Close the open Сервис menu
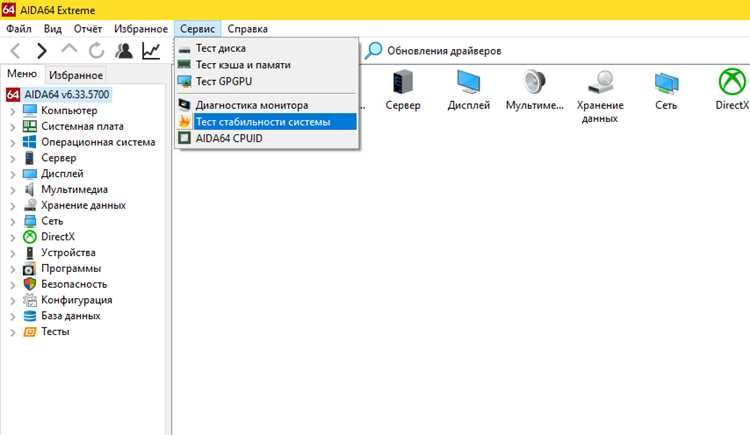Image resolution: width=750 pixels, height=435 pixels. pos(198,29)
